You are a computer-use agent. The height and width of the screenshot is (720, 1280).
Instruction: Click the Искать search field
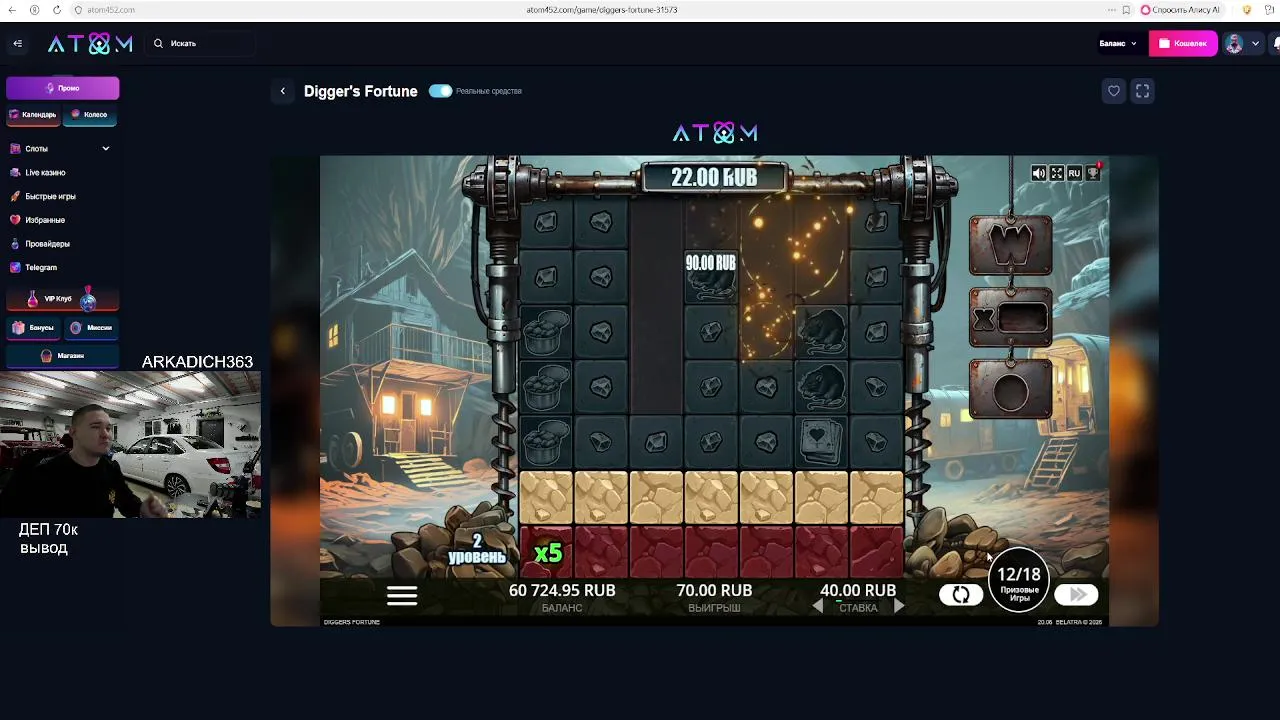point(200,43)
